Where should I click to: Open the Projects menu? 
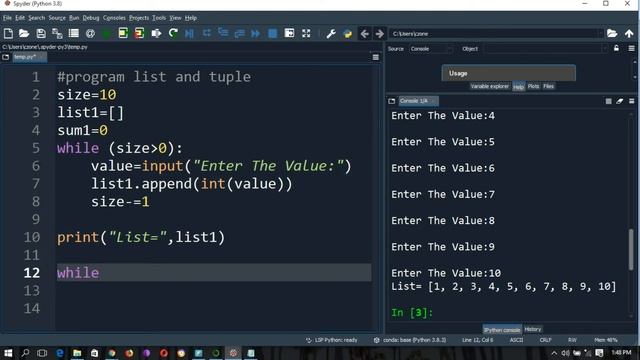click(139, 18)
